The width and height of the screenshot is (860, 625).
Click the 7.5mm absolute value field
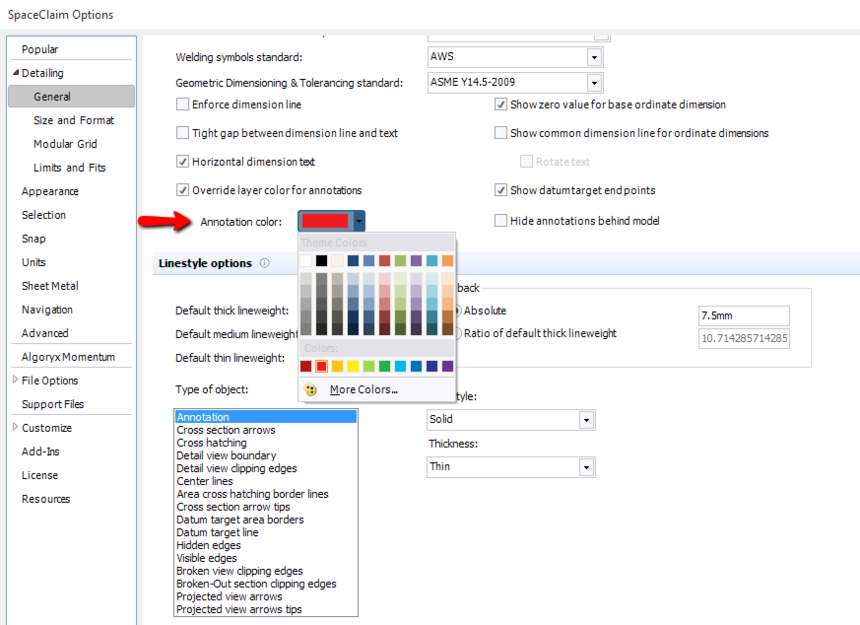[x=744, y=316]
